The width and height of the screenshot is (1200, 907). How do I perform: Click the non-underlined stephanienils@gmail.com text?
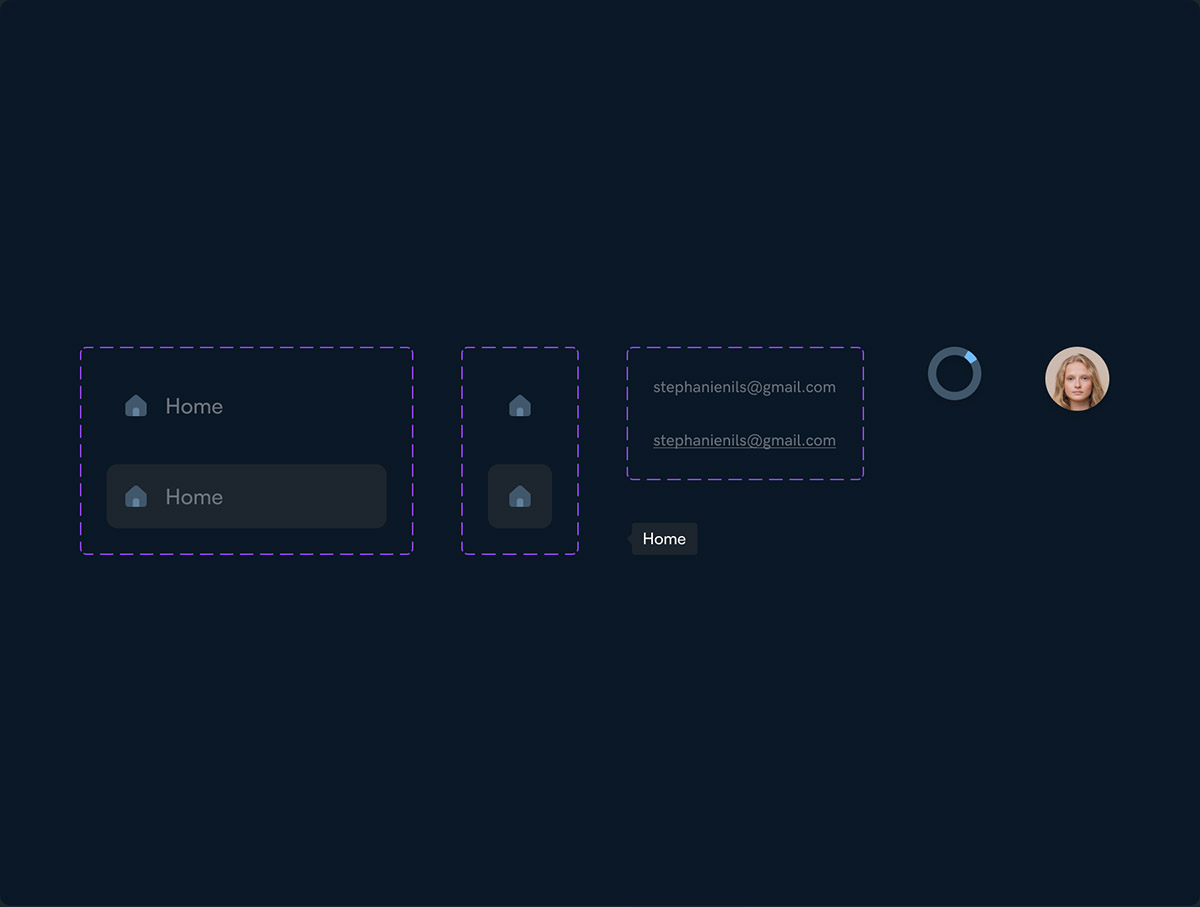click(x=744, y=387)
